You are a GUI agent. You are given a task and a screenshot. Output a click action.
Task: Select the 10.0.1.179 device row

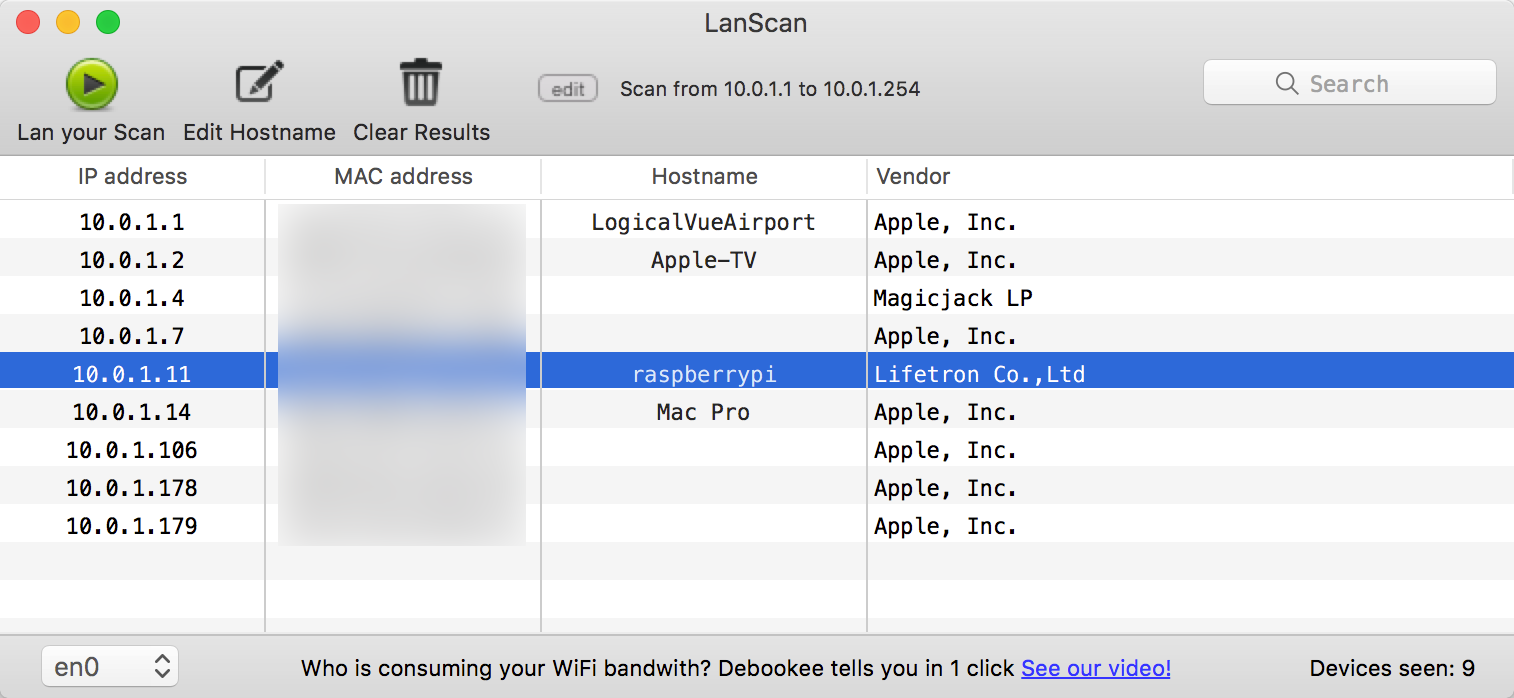coord(132,526)
